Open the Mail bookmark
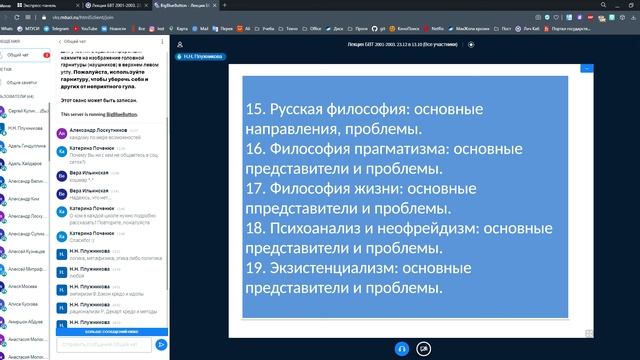 (200, 29)
